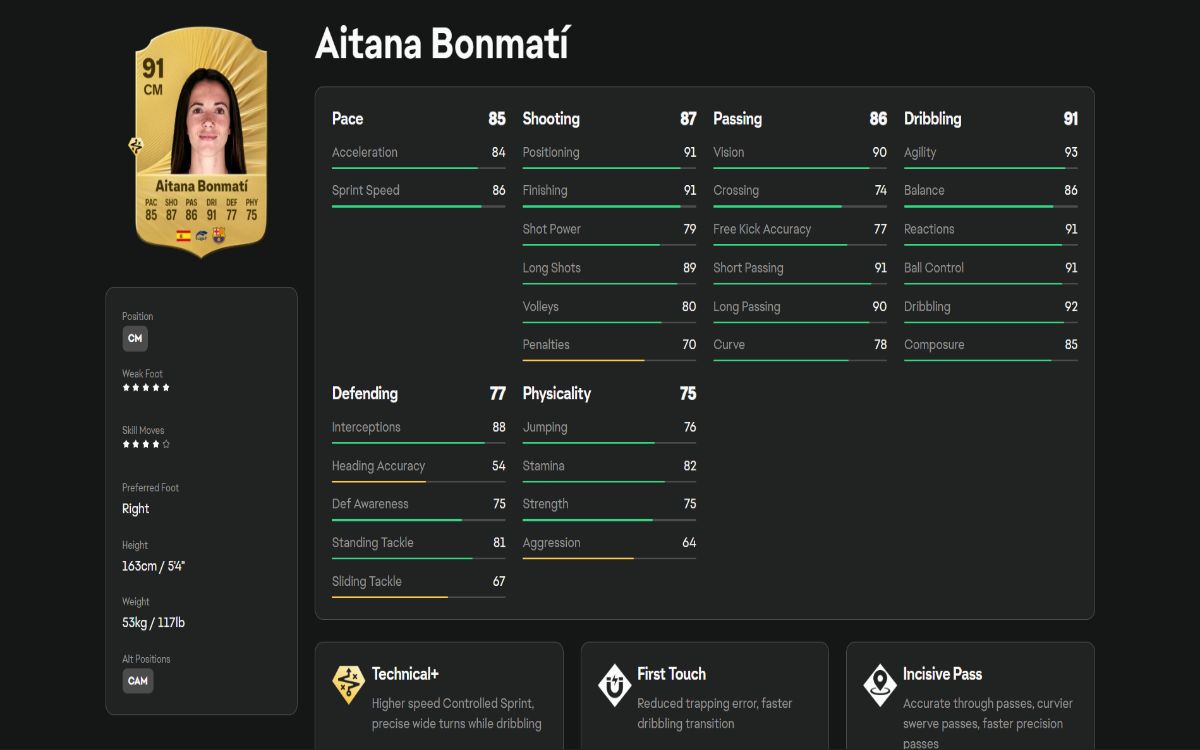This screenshot has height=750, width=1200.
Task: Select the CM position badge in the sidebar
Action: (x=135, y=338)
